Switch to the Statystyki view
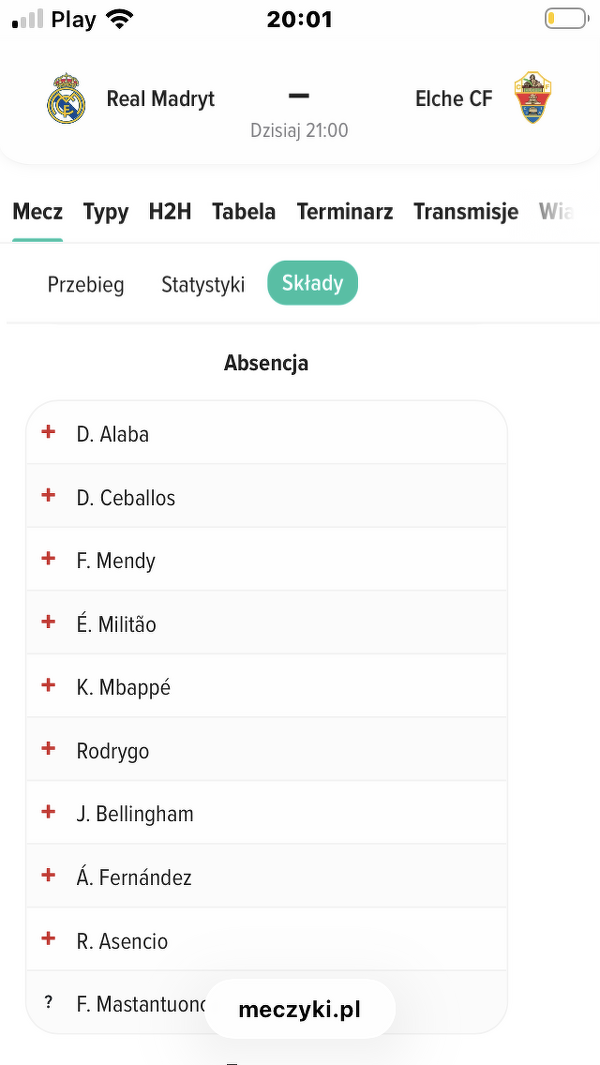 tap(203, 285)
